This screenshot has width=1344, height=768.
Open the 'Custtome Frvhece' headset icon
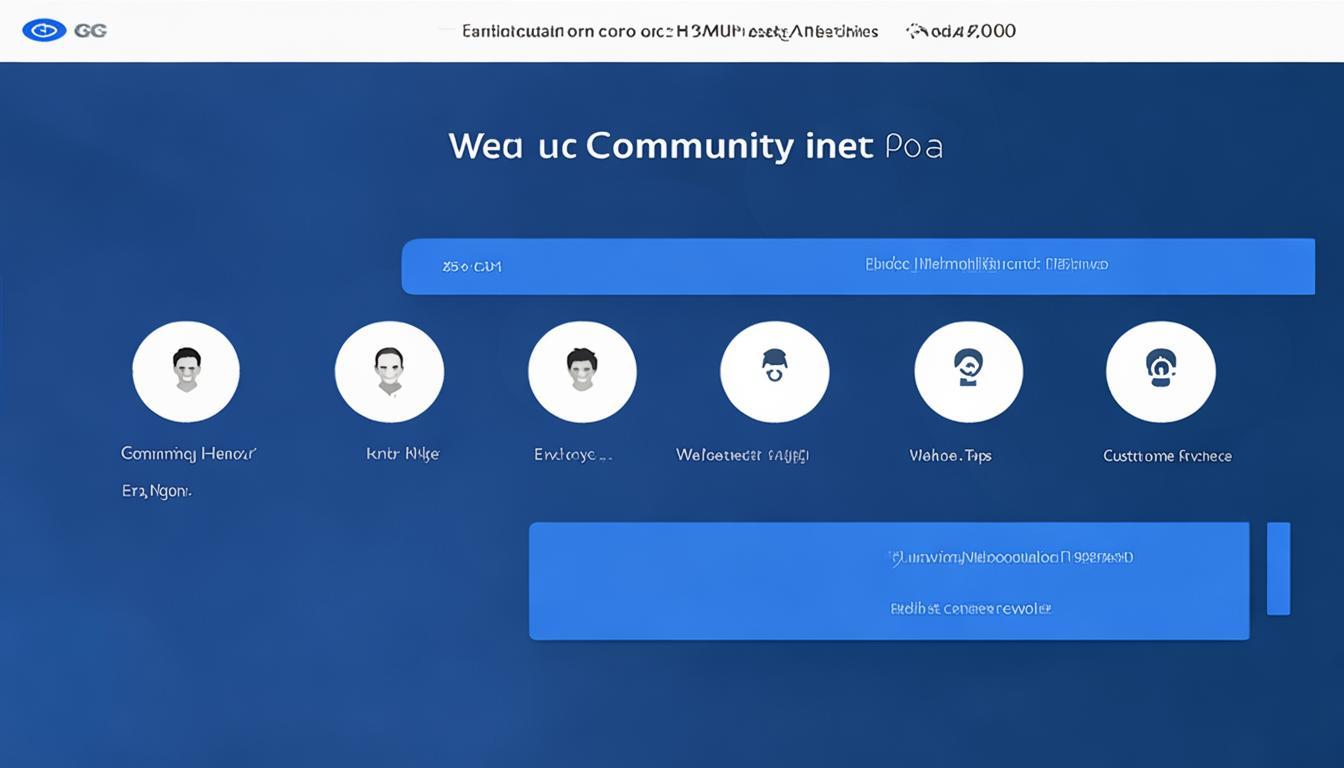[x=1161, y=372]
